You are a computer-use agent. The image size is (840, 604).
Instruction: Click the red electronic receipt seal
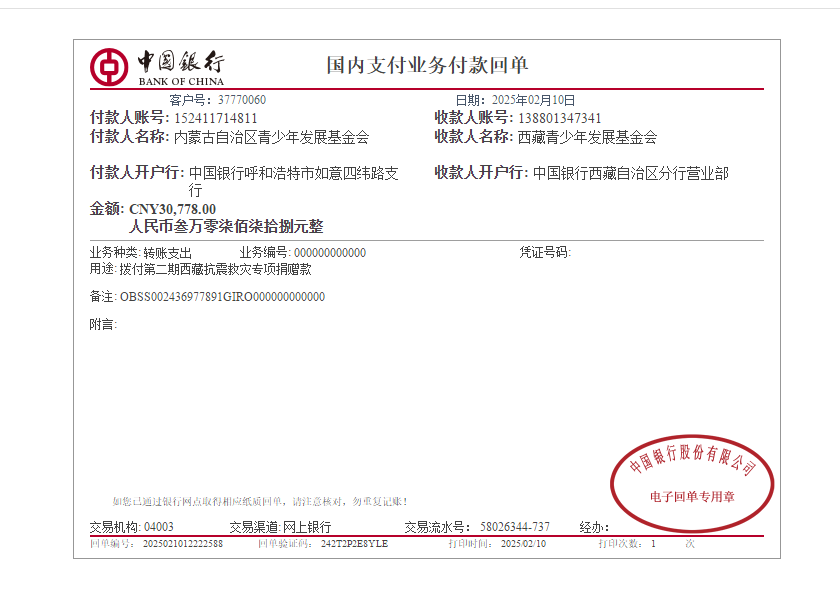coord(692,483)
